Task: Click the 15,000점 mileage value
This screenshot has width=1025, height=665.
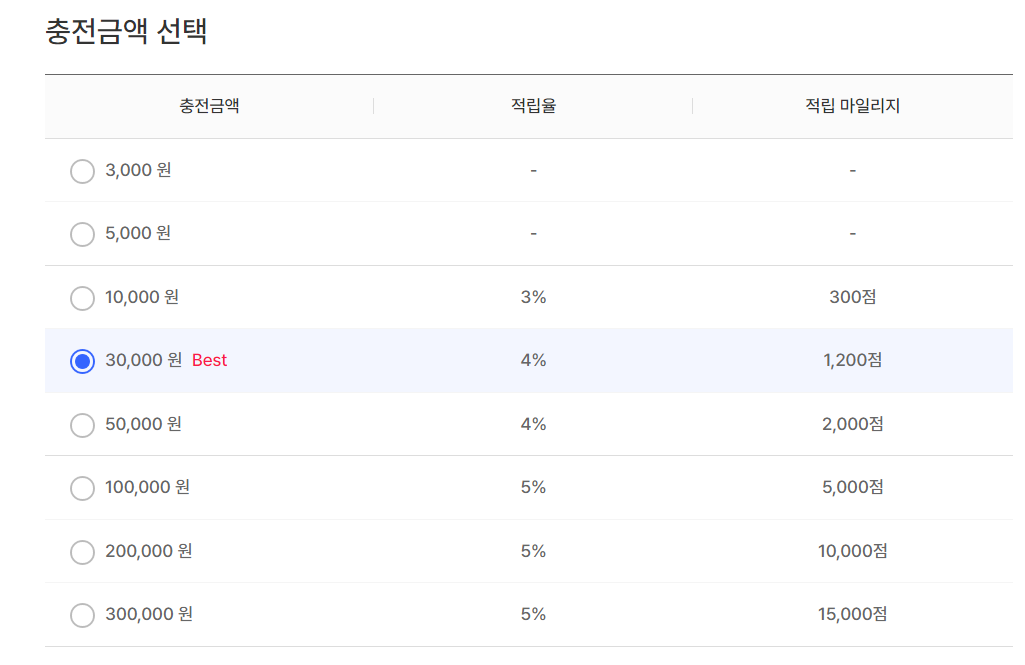Action: click(852, 614)
